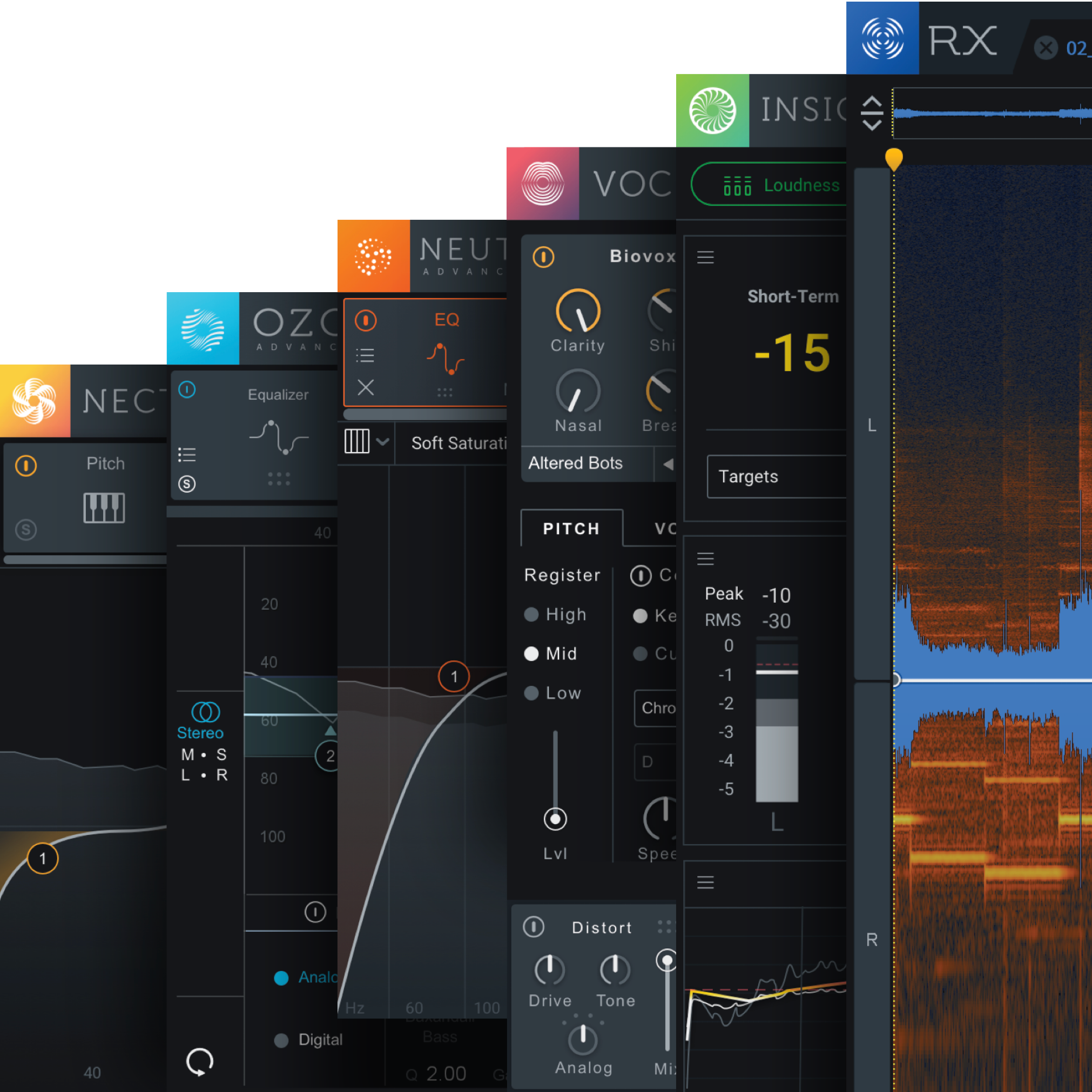This screenshot has height=1092, width=1092.
Task: Click the Ozone Equalizer curve icon
Action: 279,437
